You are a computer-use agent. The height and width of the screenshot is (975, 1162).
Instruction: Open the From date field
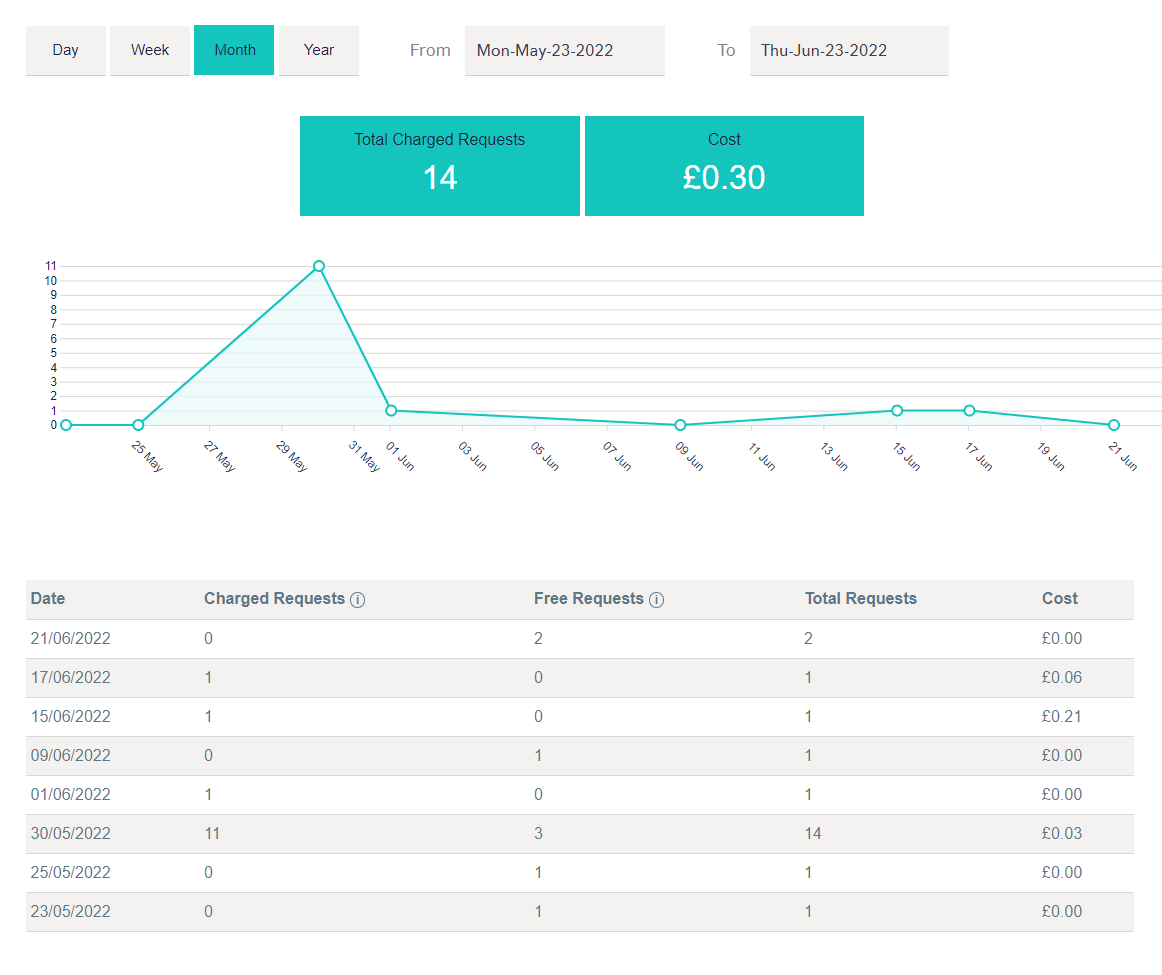[564, 50]
